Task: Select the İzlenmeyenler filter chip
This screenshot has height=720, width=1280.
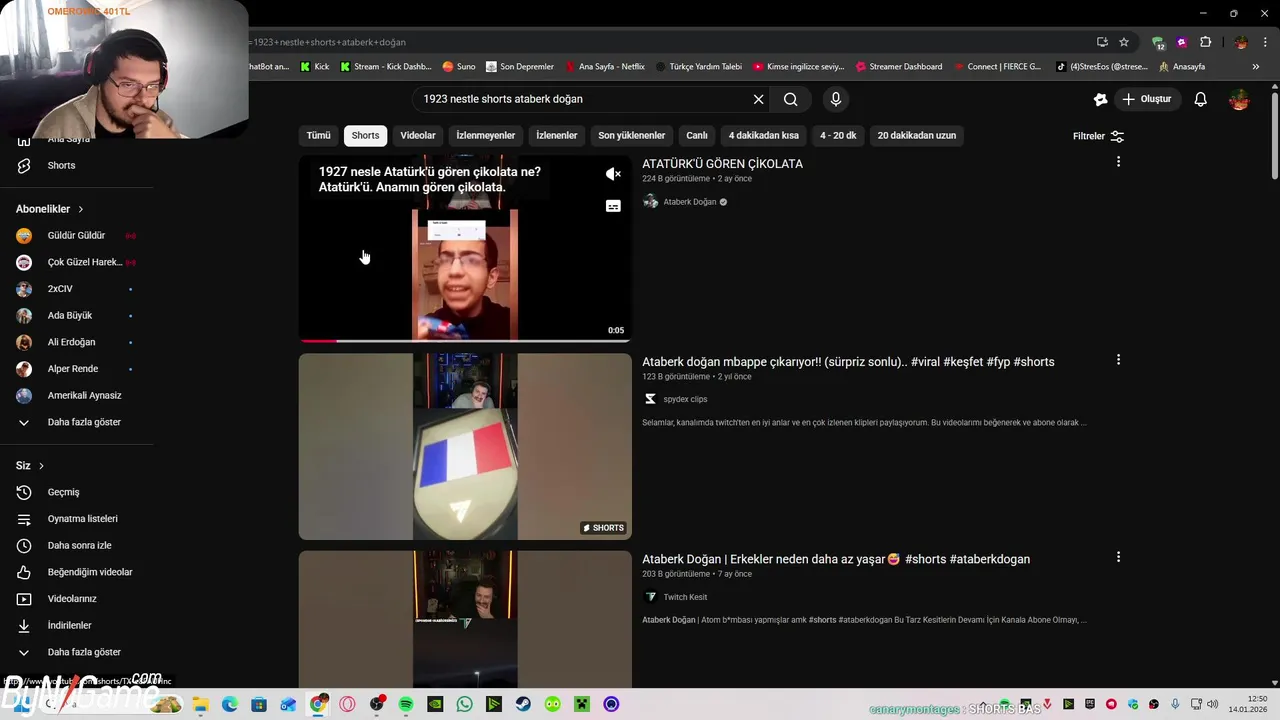Action: (x=486, y=136)
